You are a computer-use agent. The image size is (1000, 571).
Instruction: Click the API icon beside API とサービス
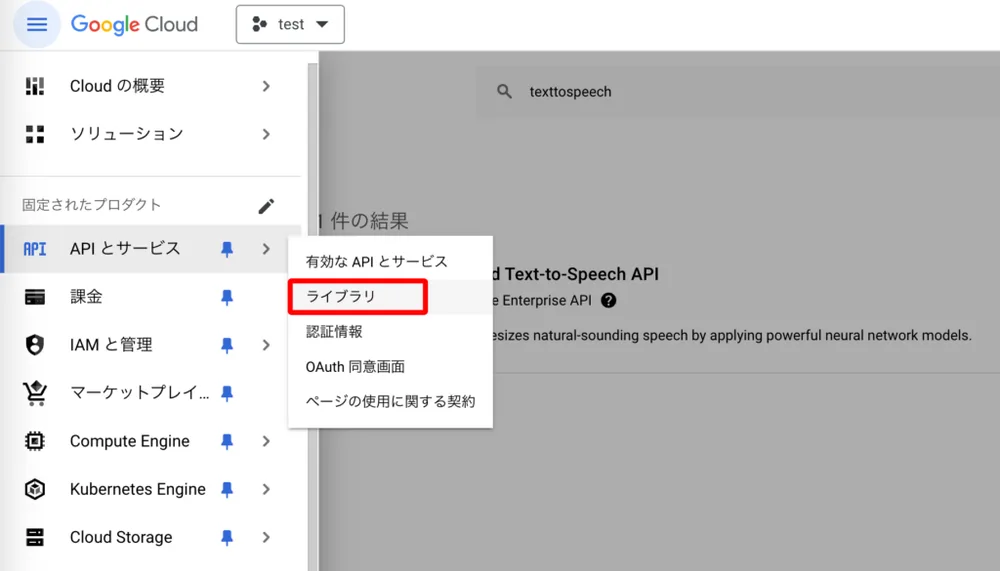34,249
